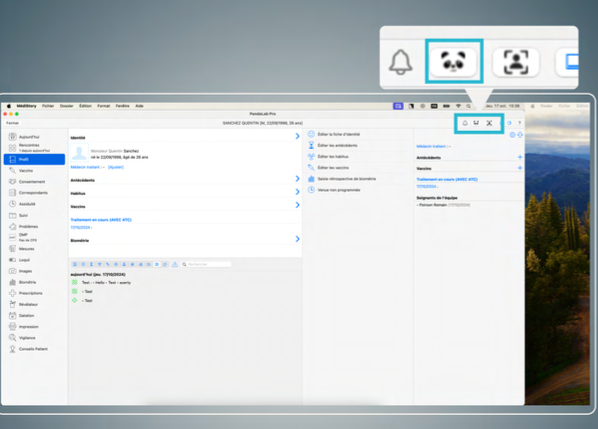Expand the Identité section chevron
This screenshot has width=598, height=429.
pos(297,136)
